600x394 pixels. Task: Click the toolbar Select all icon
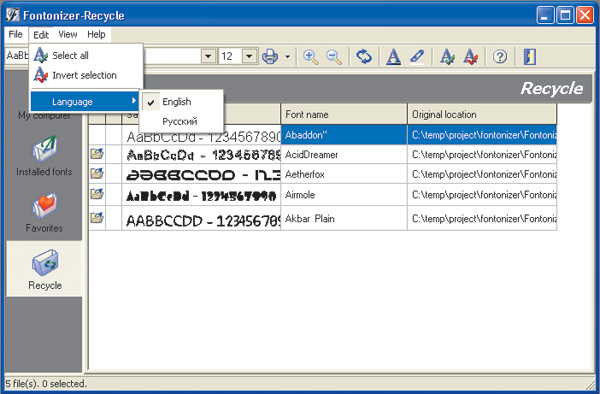coord(447,57)
